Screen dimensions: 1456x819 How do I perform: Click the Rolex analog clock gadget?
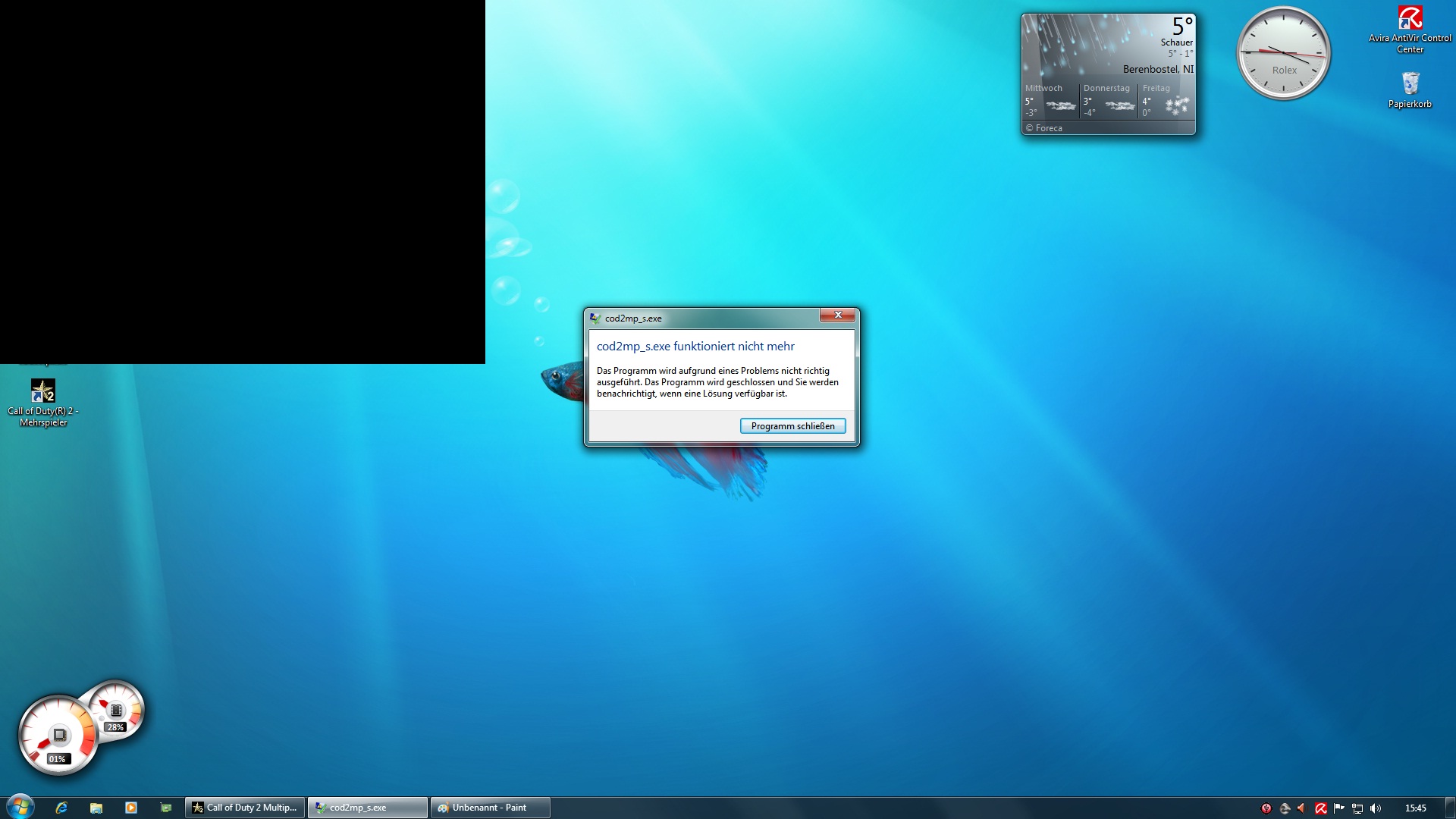[1283, 53]
